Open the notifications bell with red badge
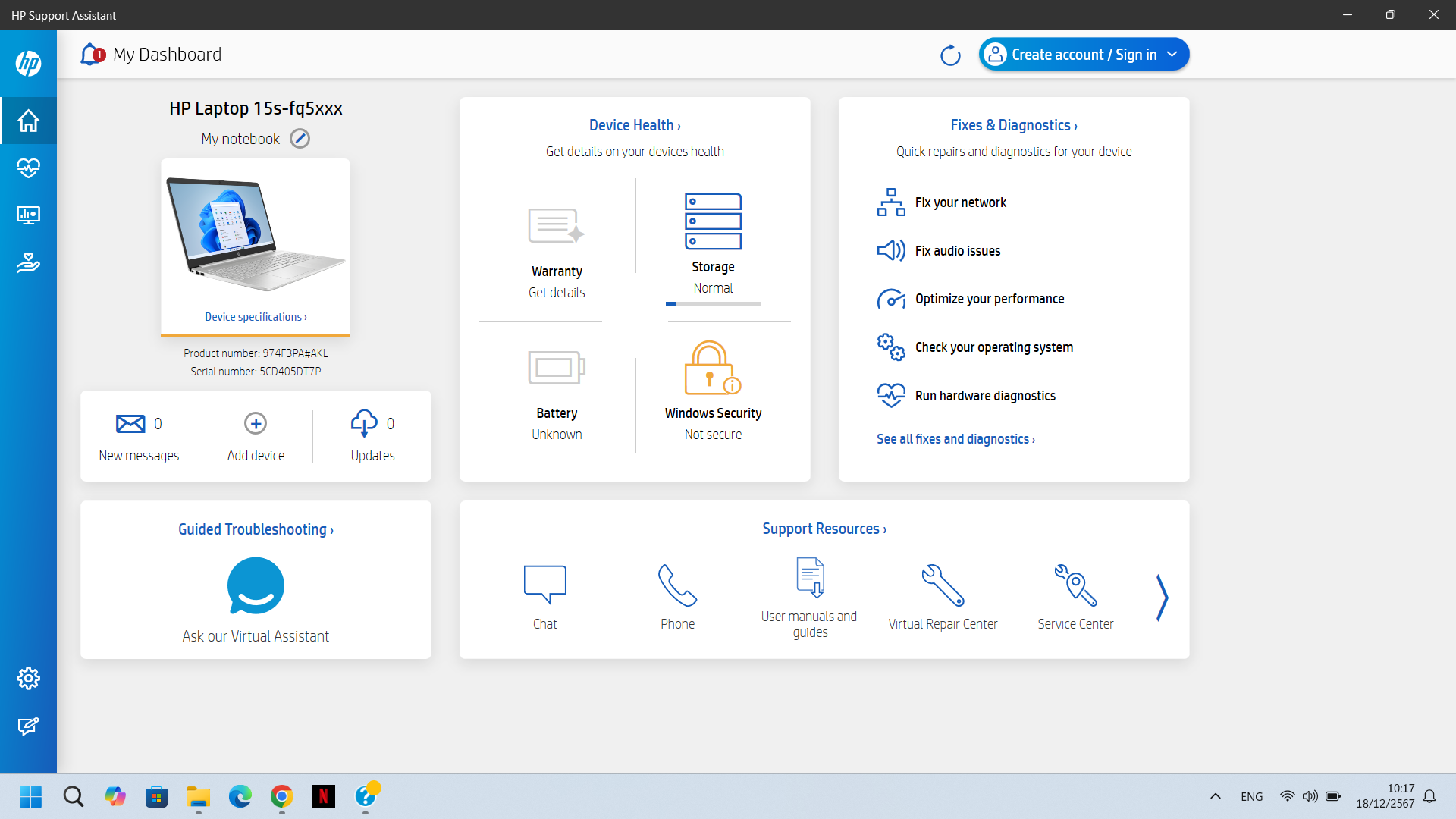Viewport: 1456px width, 819px height. tap(92, 55)
